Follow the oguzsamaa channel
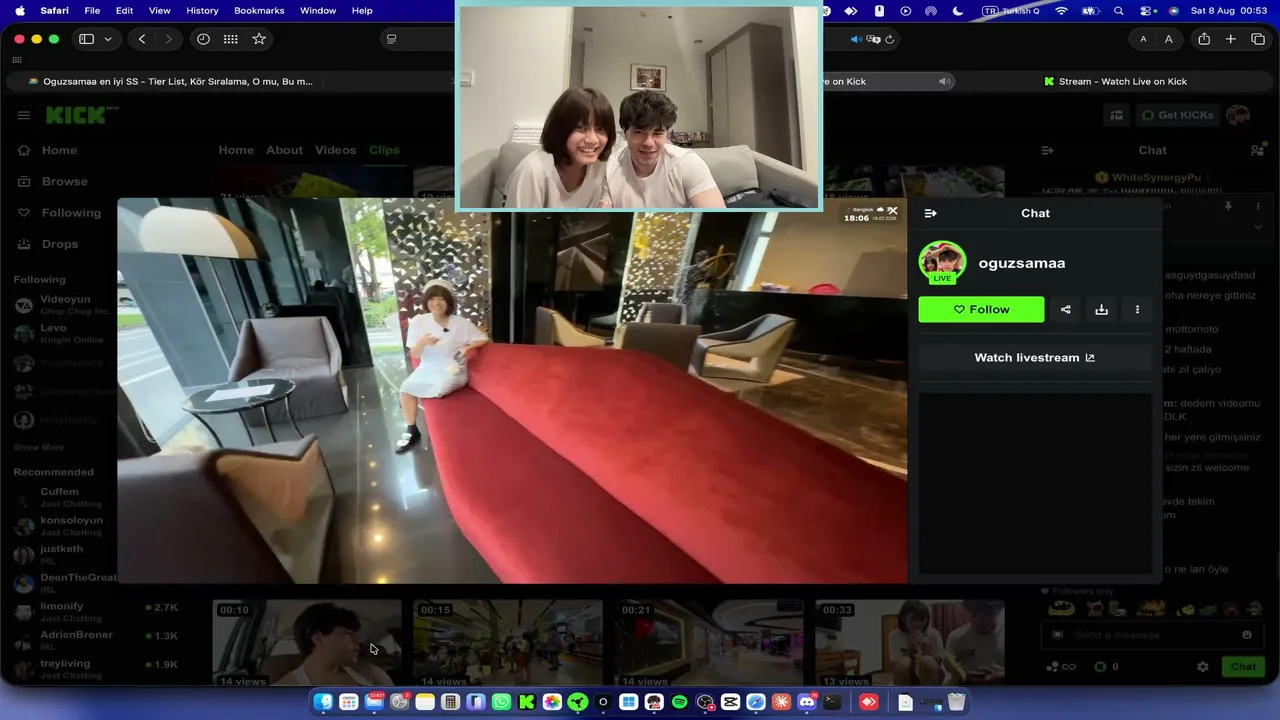The width and height of the screenshot is (1280, 720). [x=981, y=310]
